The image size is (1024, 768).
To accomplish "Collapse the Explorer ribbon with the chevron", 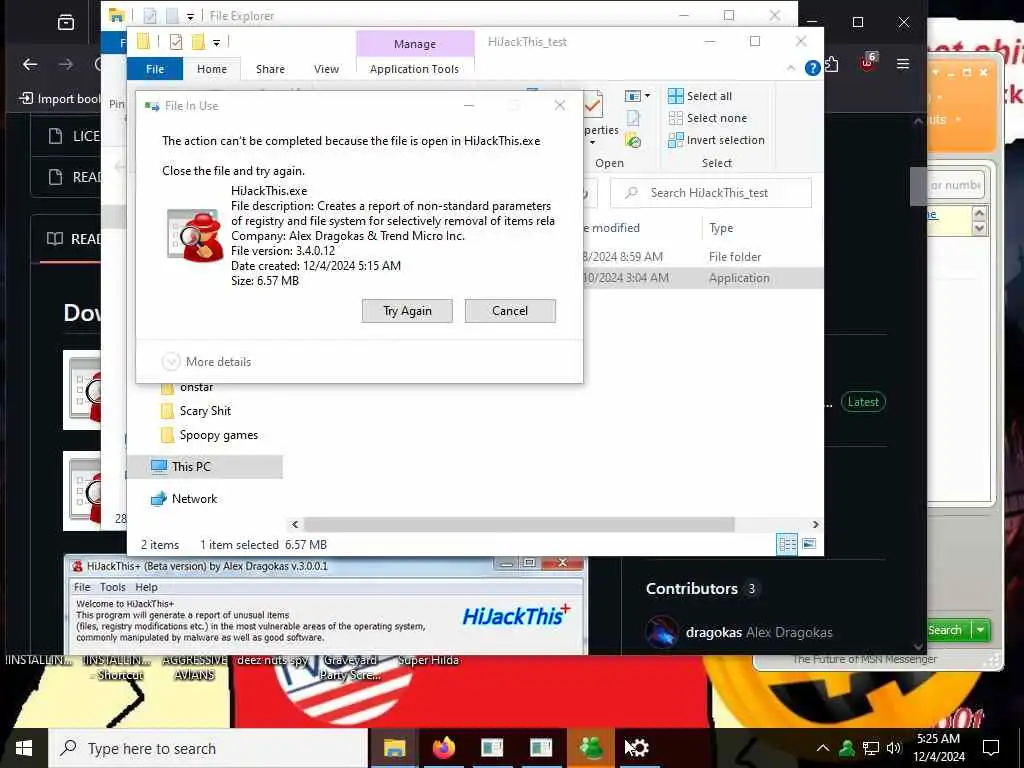I will [791, 68].
